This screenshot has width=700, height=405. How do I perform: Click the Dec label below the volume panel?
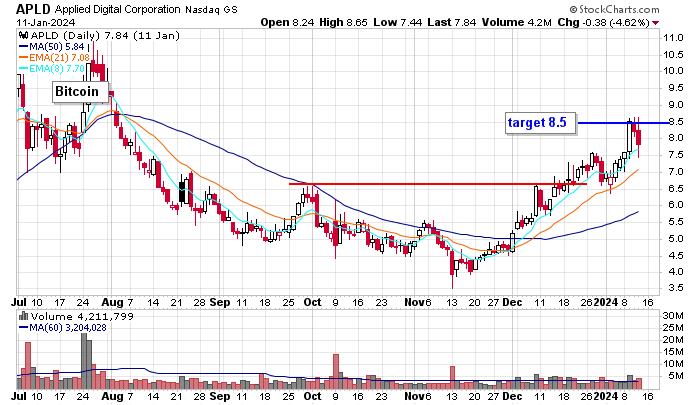click(512, 396)
